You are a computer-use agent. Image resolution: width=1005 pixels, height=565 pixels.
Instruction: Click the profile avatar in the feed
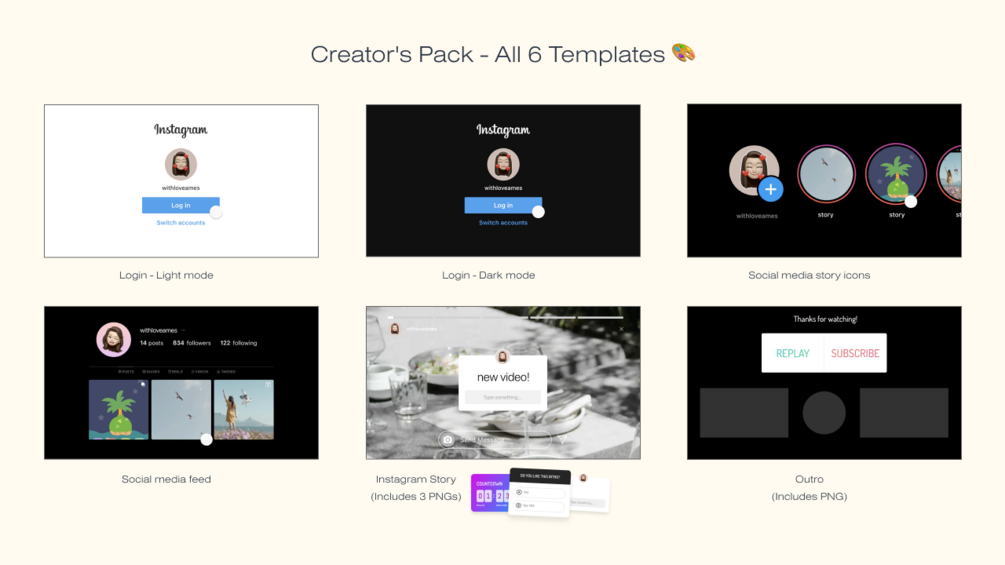pos(113,340)
